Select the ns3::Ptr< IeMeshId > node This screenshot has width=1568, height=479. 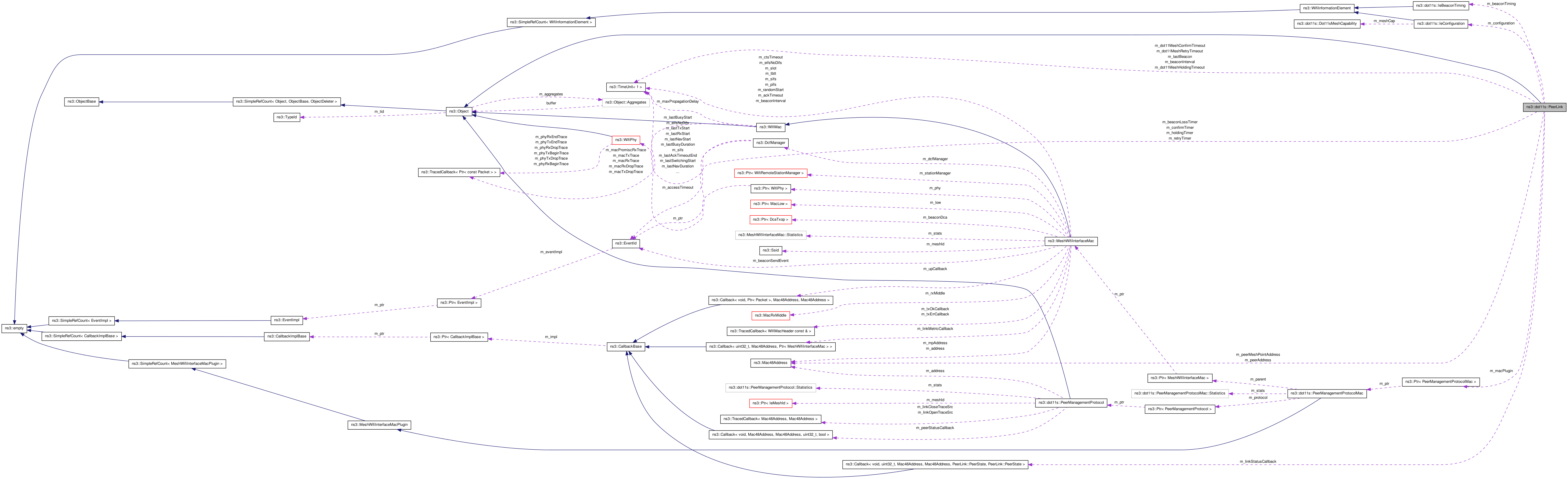(770, 403)
